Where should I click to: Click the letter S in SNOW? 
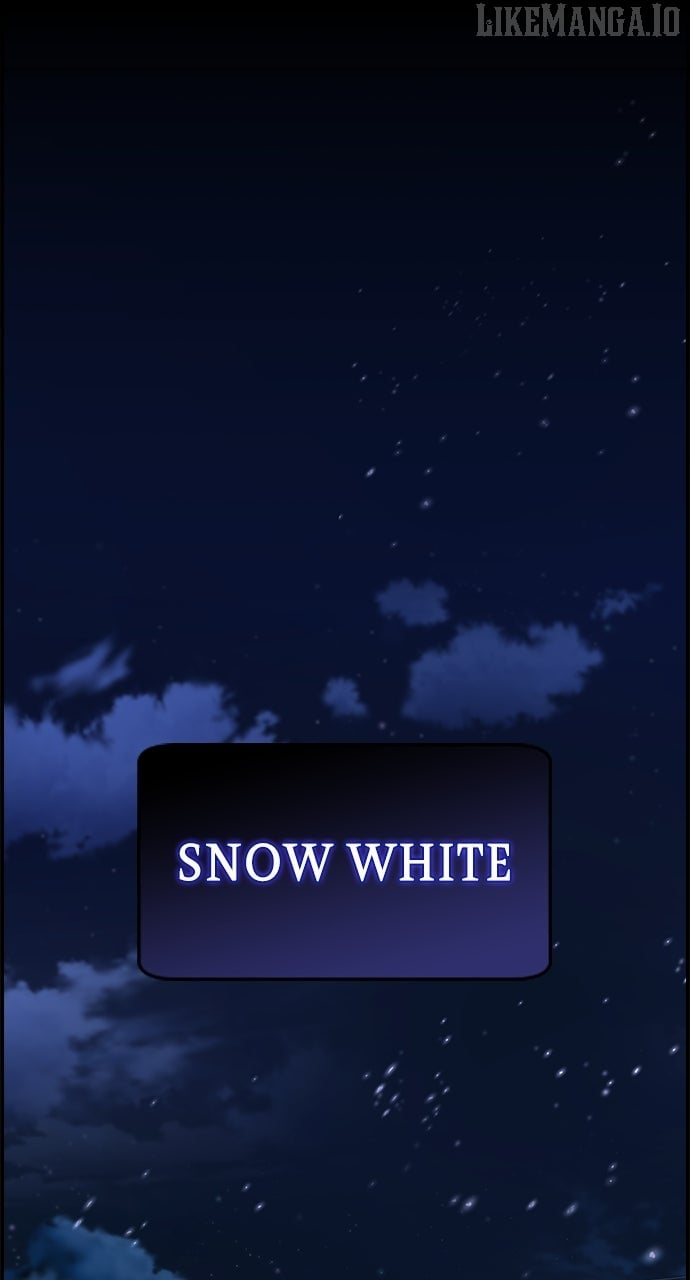pos(189,863)
